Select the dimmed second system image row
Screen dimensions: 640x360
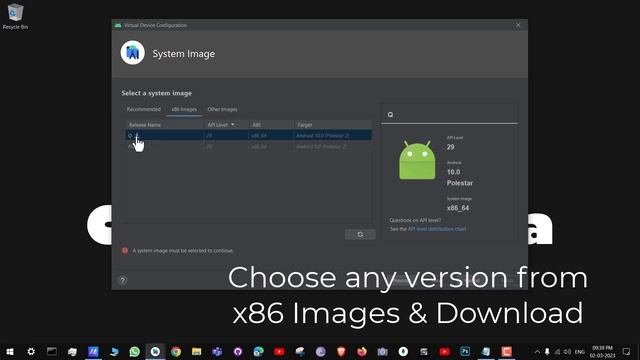tap(249, 146)
